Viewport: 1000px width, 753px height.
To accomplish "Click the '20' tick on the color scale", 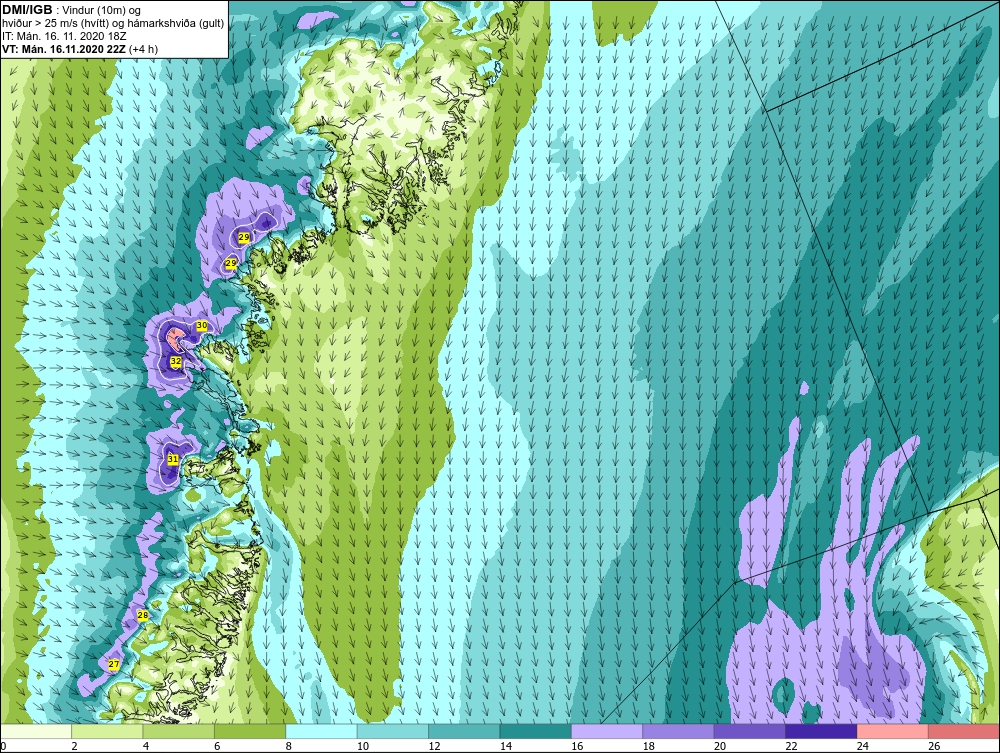I will (720, 746).
